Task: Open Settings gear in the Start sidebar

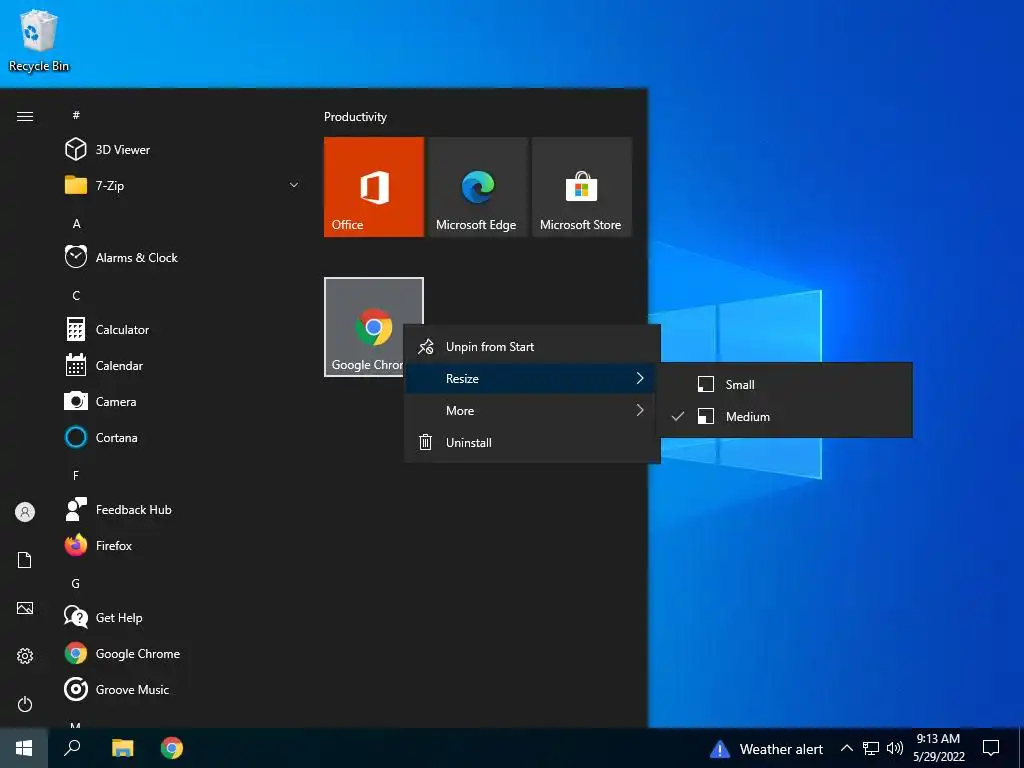Action: (25, 656)
